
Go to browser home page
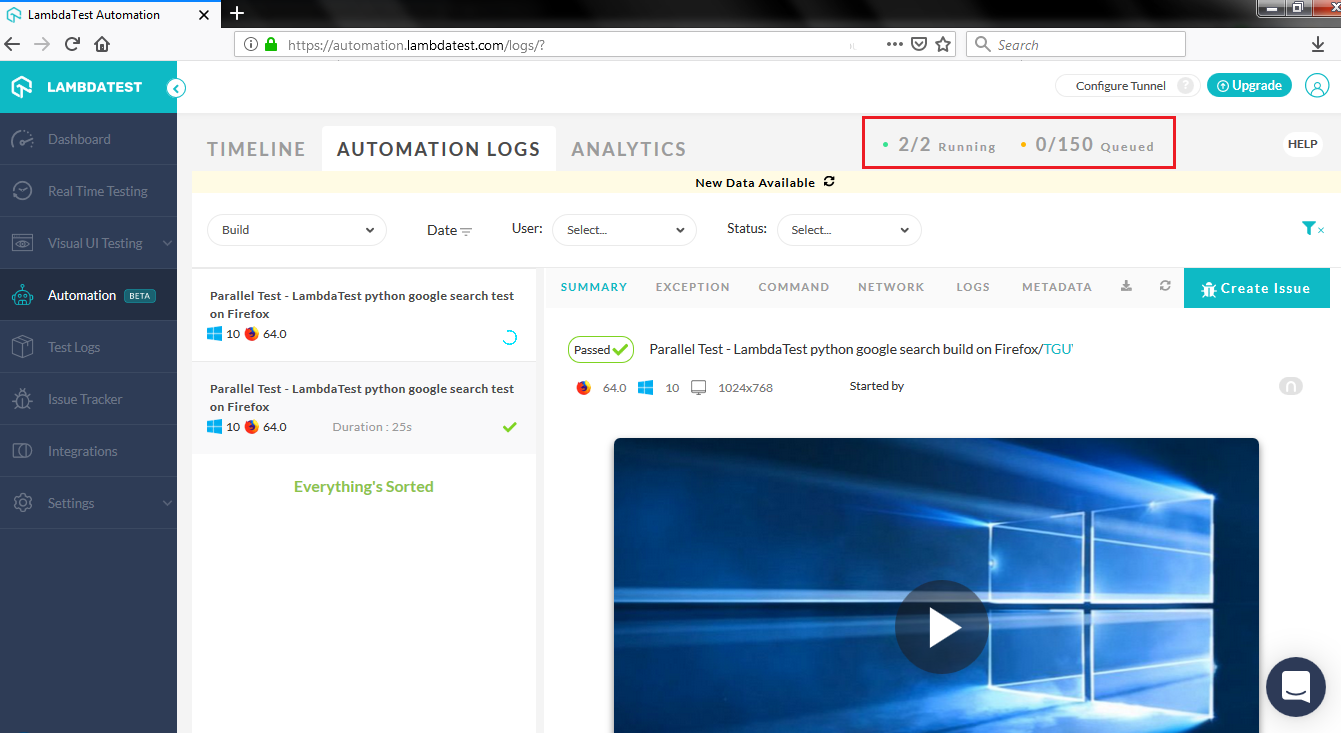pyautogui.click(x=102, y=44)
